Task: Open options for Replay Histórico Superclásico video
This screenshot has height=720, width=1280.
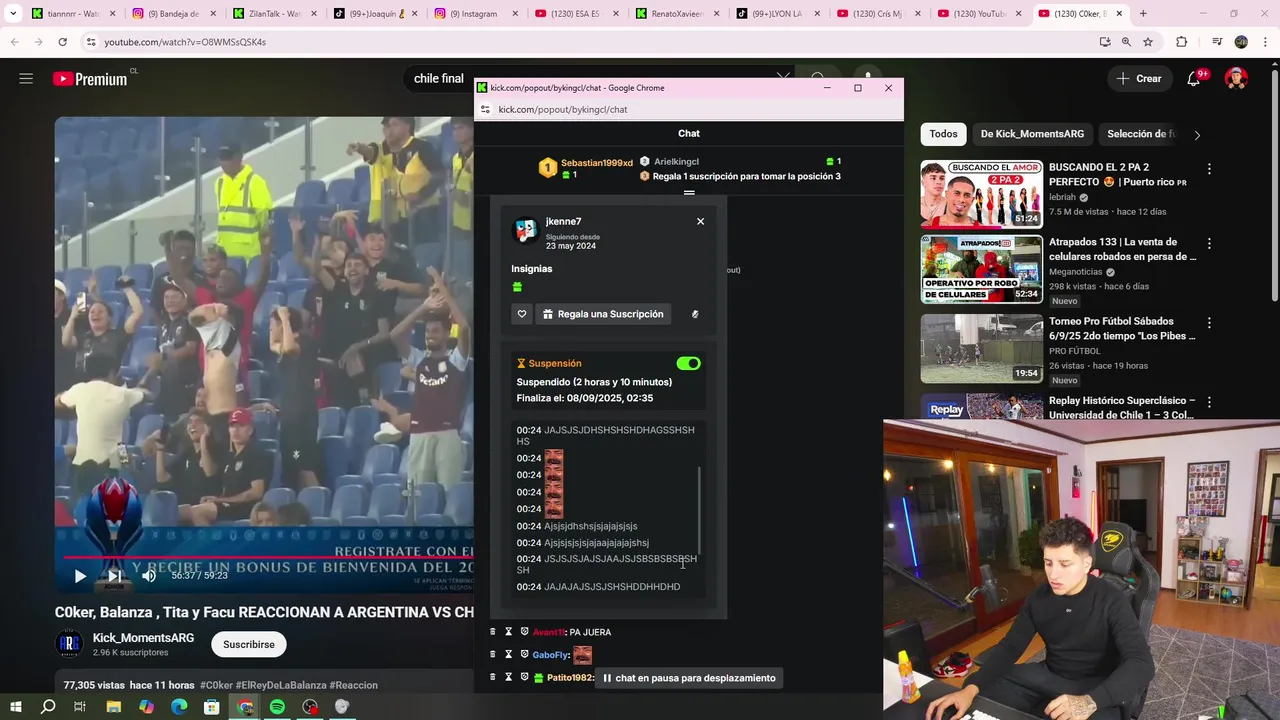Action: (x=1209, y=403)
